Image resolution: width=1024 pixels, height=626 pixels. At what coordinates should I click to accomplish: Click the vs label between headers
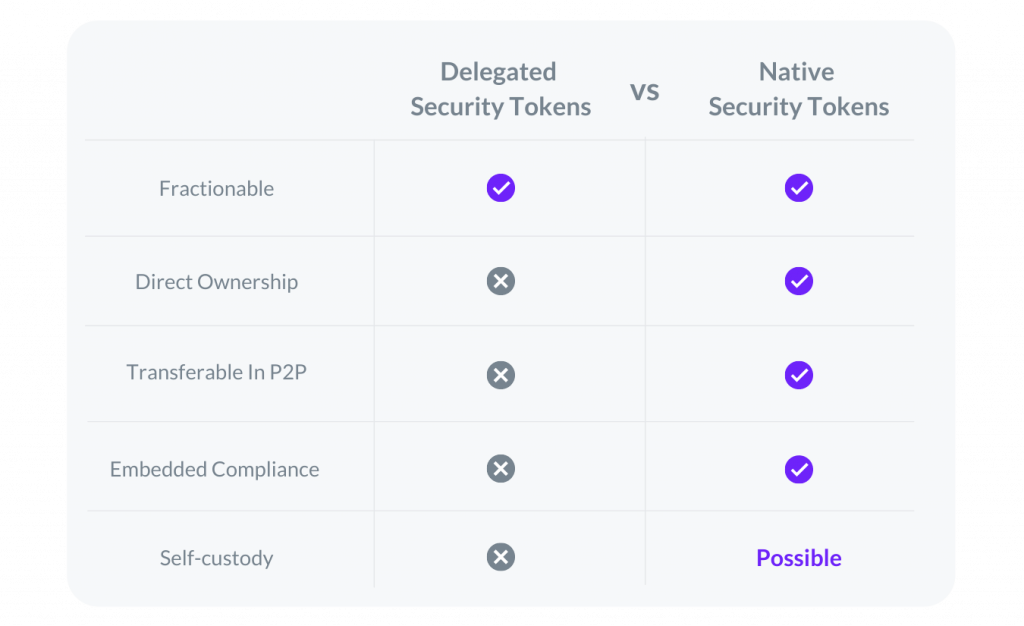coord(645,91)
